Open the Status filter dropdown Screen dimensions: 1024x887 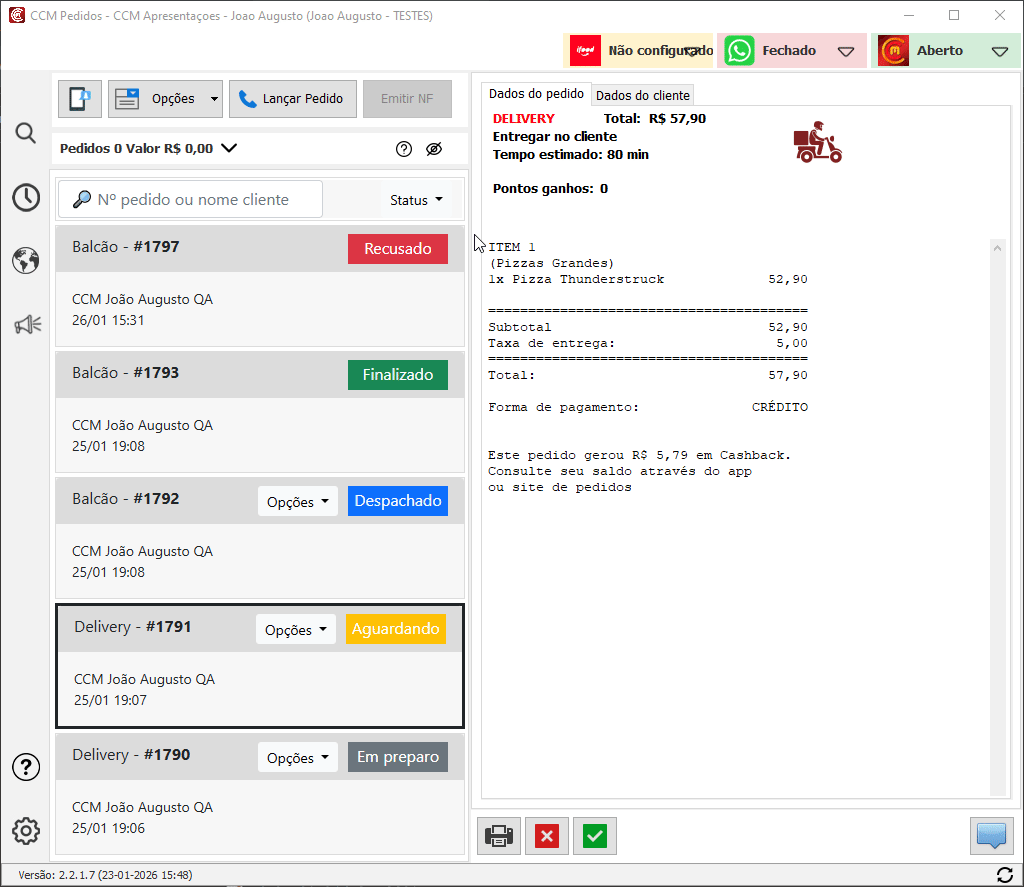(x=416, y=200)
